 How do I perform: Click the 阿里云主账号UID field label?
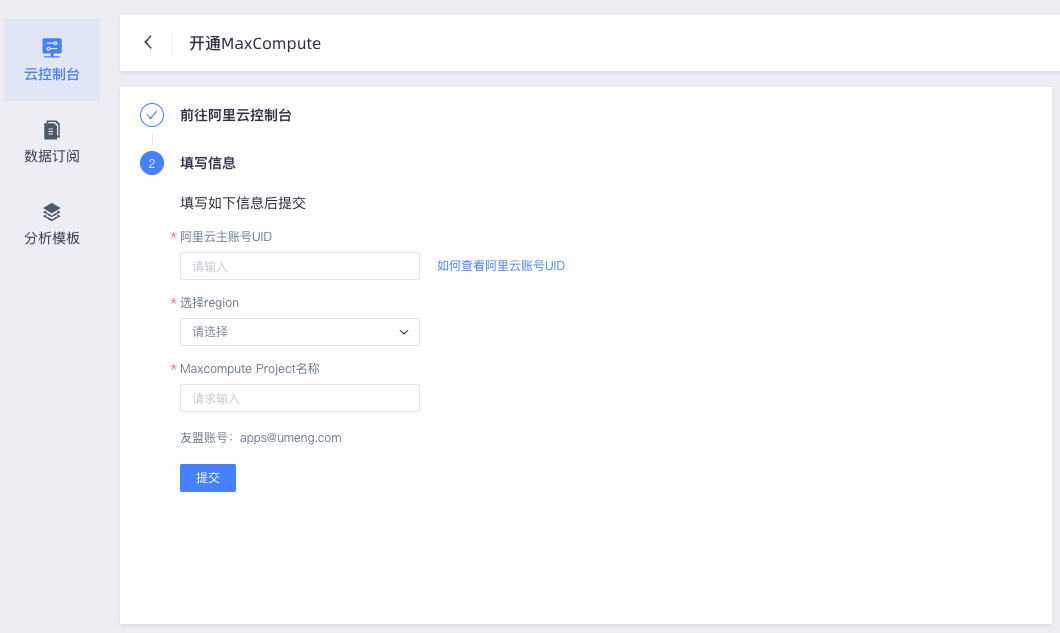pos(226,237)
